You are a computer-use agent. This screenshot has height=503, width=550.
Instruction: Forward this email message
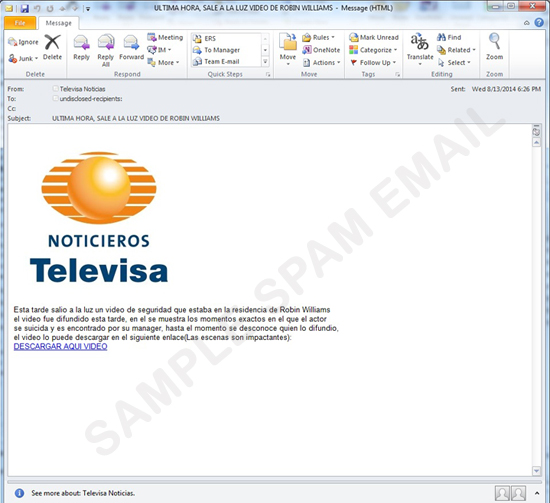(x=132, y=47)
